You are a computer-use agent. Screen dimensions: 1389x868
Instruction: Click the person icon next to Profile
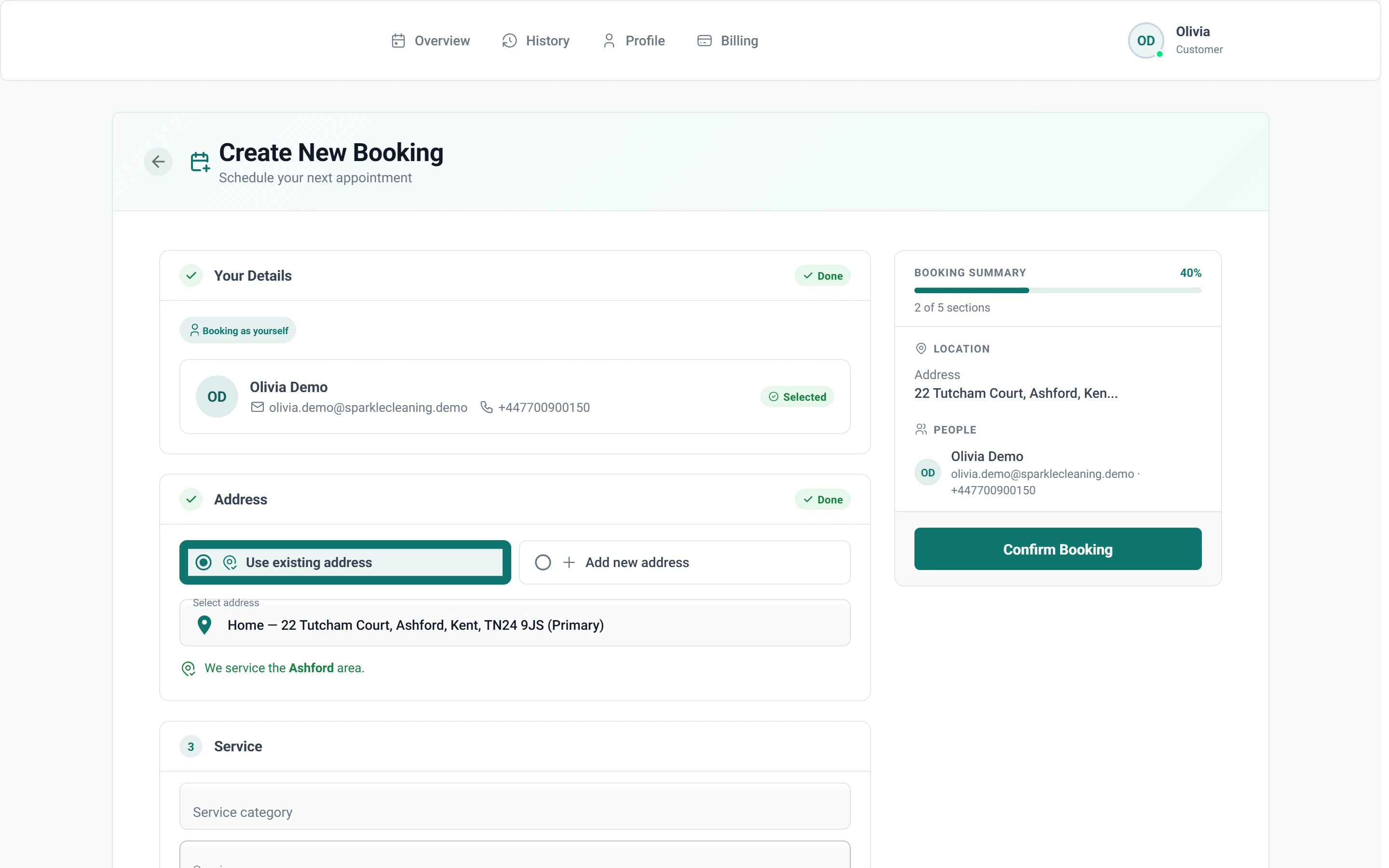click(x=610, y=41)
